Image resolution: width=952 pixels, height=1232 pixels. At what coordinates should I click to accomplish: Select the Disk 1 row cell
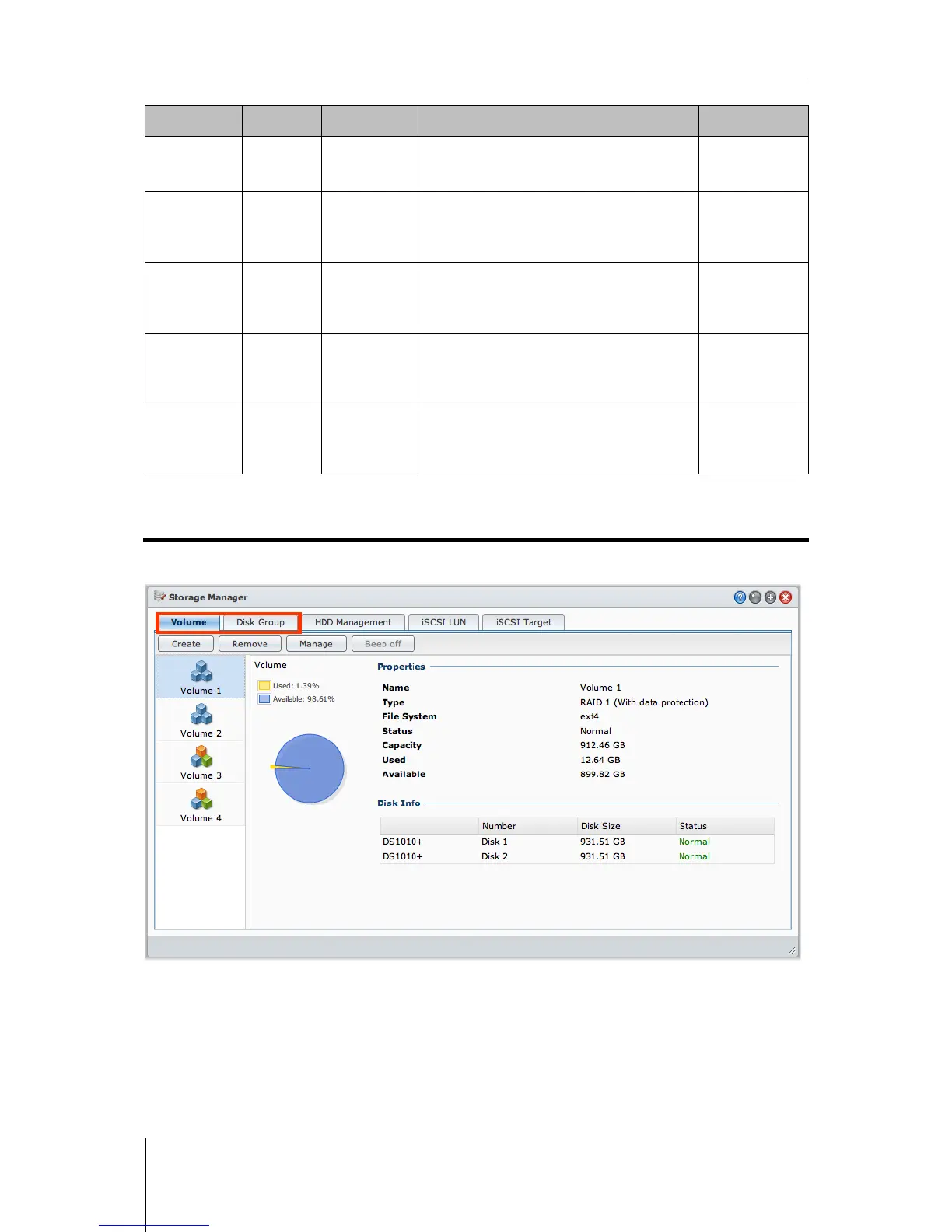point(495,842)
